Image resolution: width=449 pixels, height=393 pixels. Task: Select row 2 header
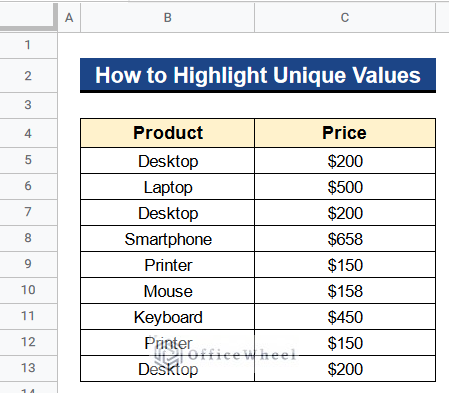click(28, 76)
